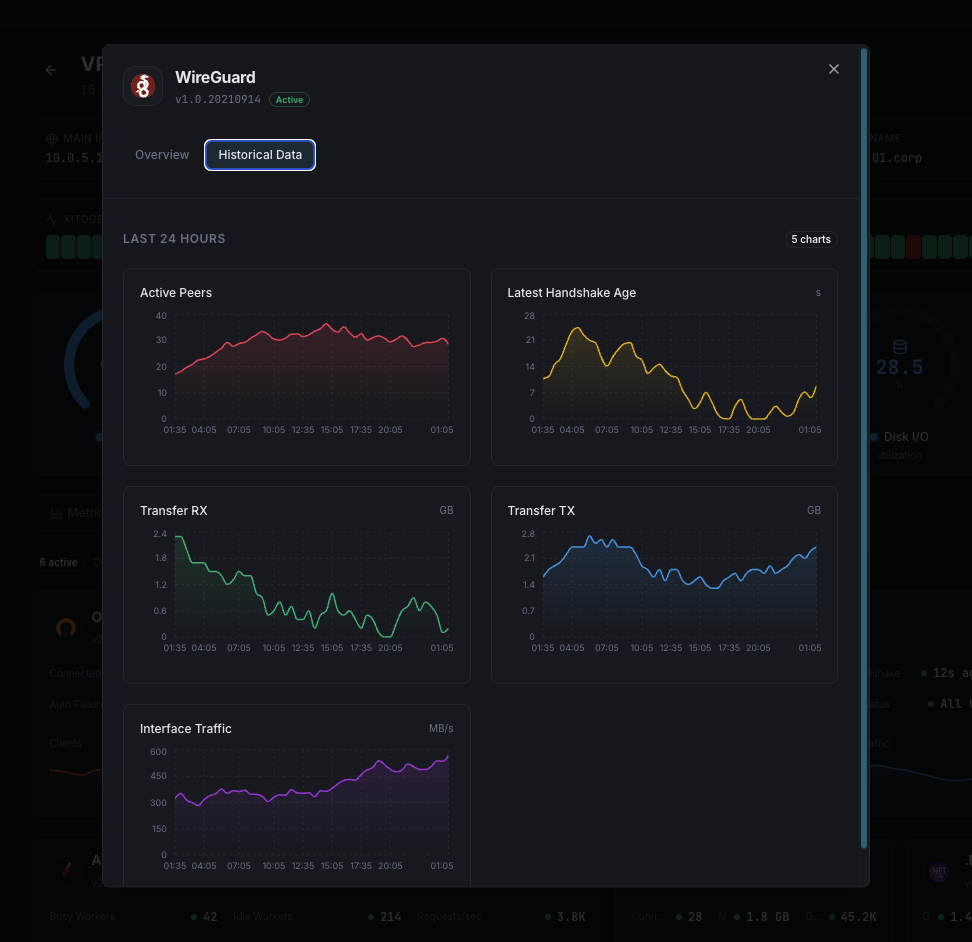Open the NET service icon in the bottom card
This screenshot has height=942, width=972.
(x=939, y=872)
